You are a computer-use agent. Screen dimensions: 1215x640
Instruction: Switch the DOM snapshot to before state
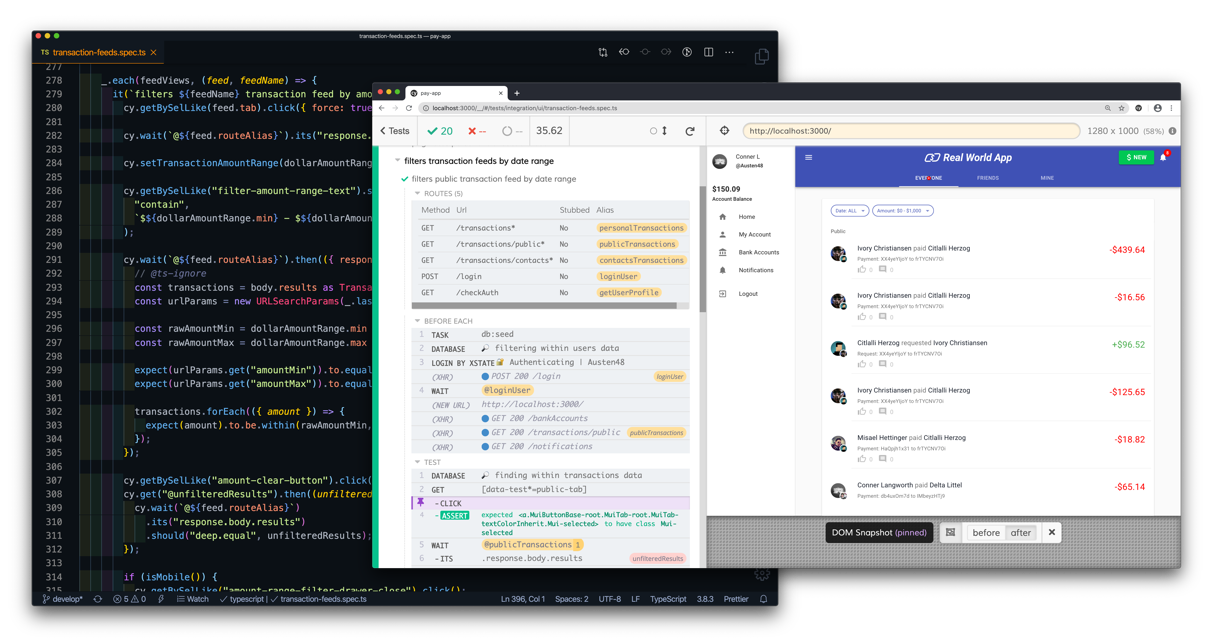(x=985, y=532)
